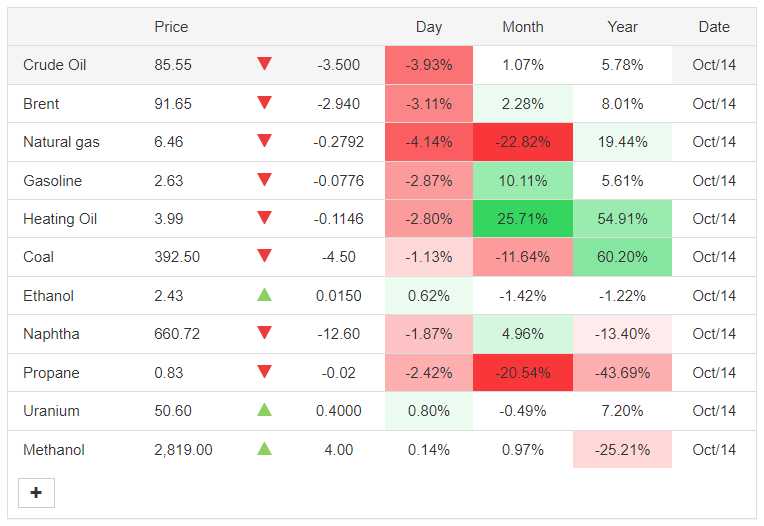Click the 0.62% day change for Ethanol
Viewport: 764px width, 526px height.
pos(429,296)
